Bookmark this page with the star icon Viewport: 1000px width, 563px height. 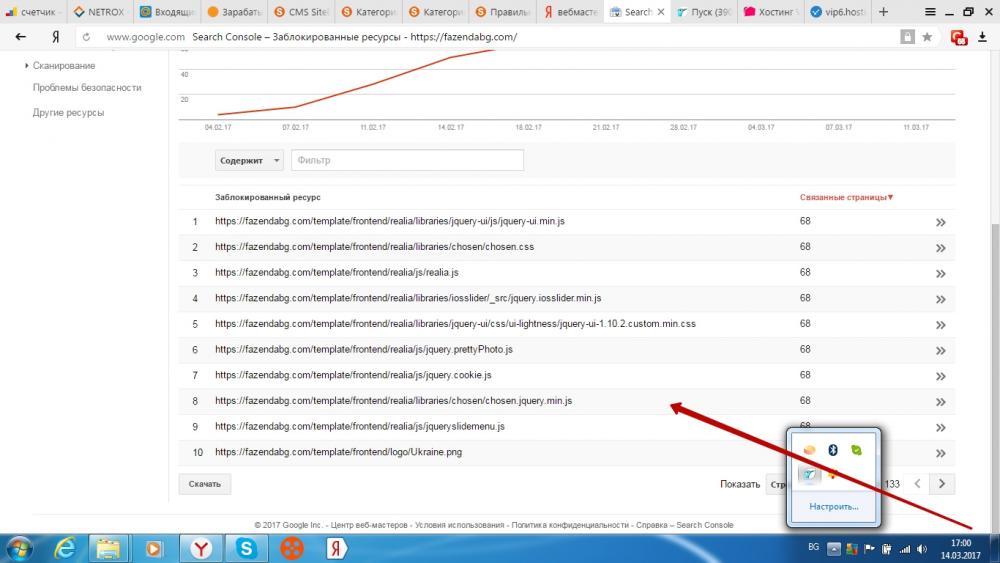[x=927, y=37]
